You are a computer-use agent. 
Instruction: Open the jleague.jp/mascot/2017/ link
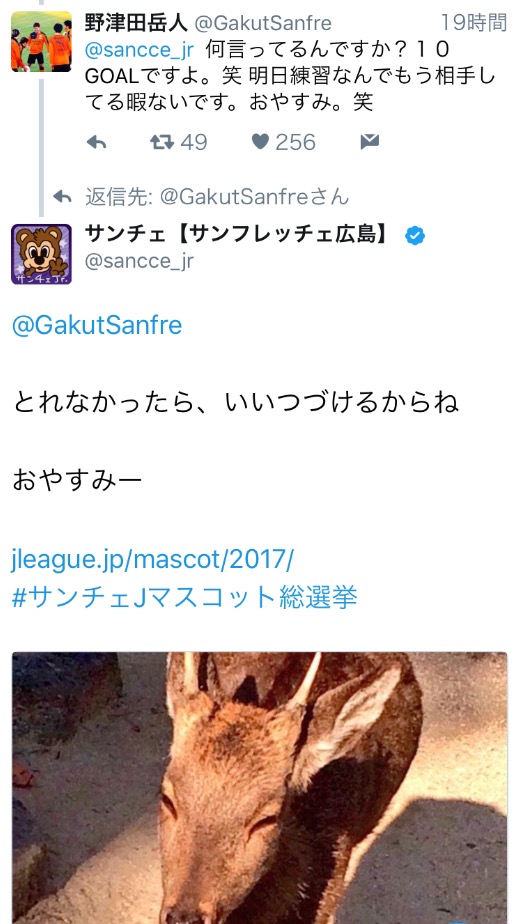[x=152, y=559]
